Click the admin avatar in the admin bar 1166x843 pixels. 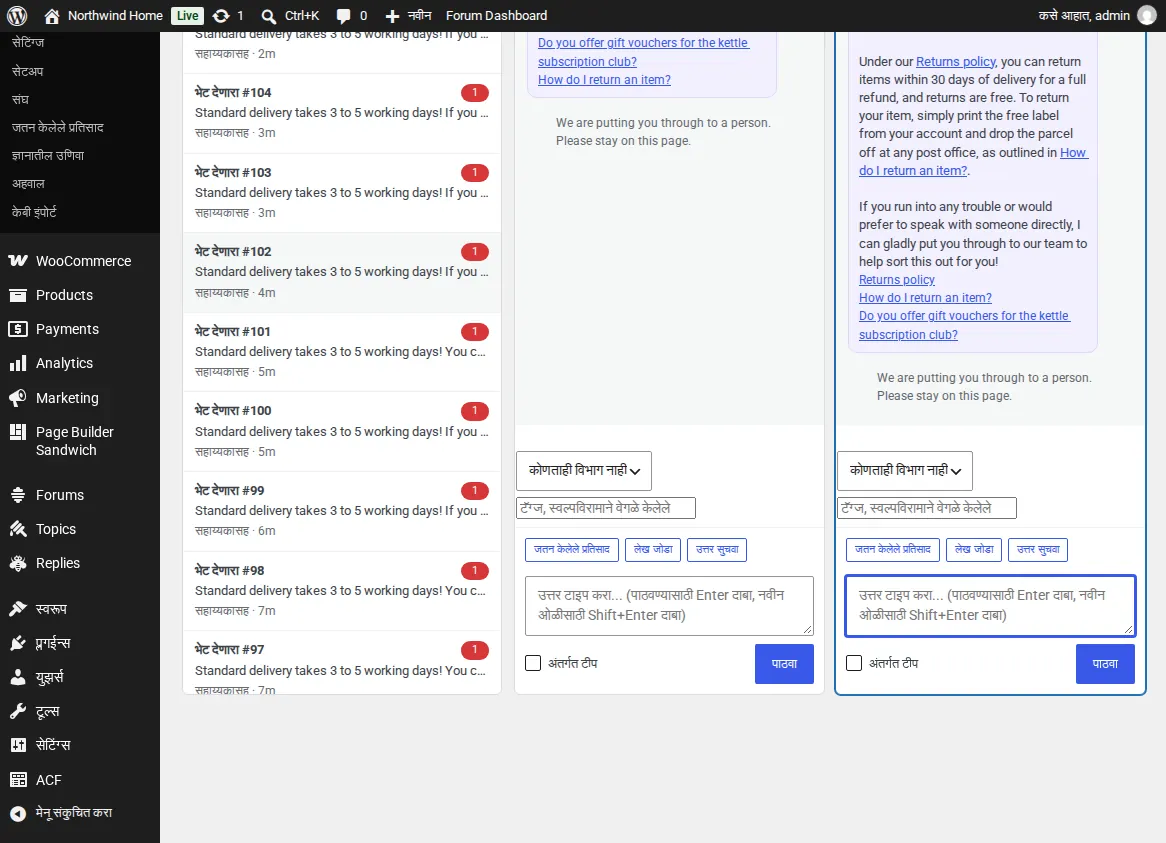click(1147, 16)
